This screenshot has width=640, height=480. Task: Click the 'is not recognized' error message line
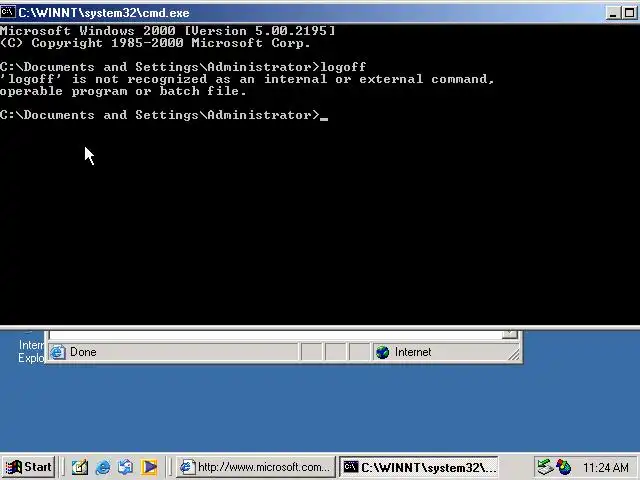point(247,79)
